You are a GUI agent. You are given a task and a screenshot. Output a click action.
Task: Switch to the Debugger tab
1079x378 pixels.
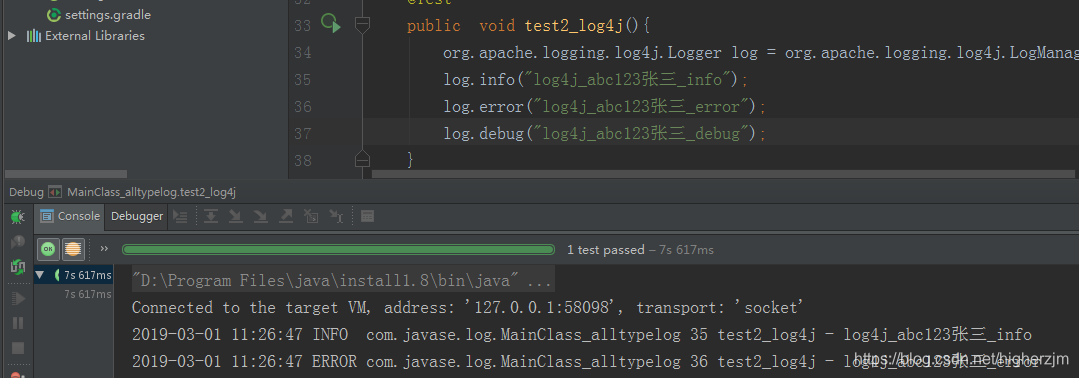point(137,216)
